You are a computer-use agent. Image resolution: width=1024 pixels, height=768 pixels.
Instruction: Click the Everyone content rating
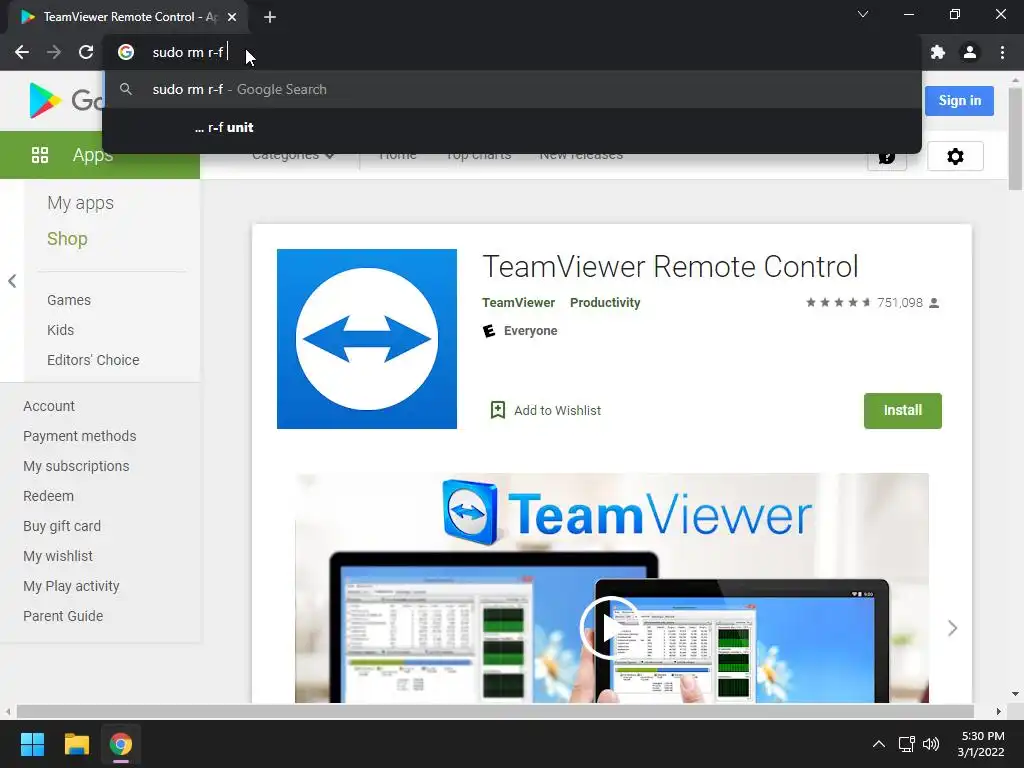(x=530, y=330)
